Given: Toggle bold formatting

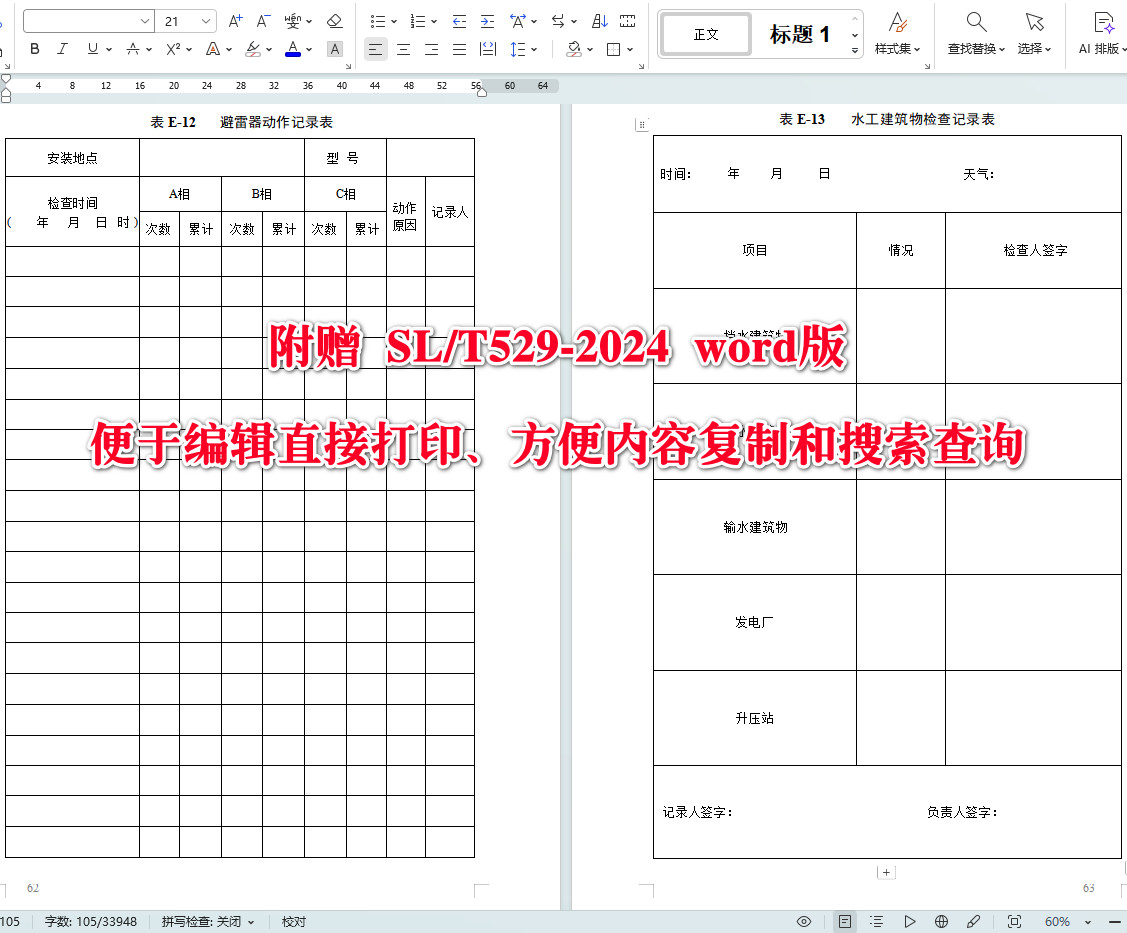Looking at the screenshot, I should pos(34,48).
